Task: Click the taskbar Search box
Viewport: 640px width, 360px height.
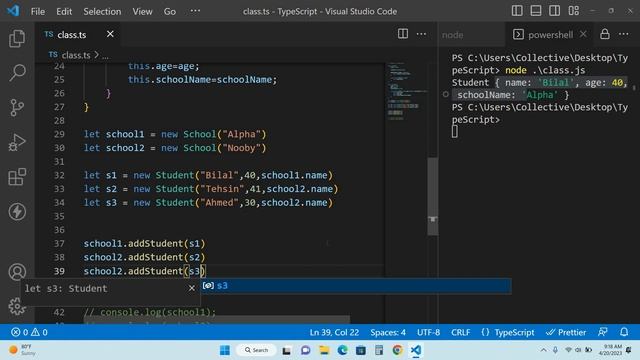Action: click(257, 350)
